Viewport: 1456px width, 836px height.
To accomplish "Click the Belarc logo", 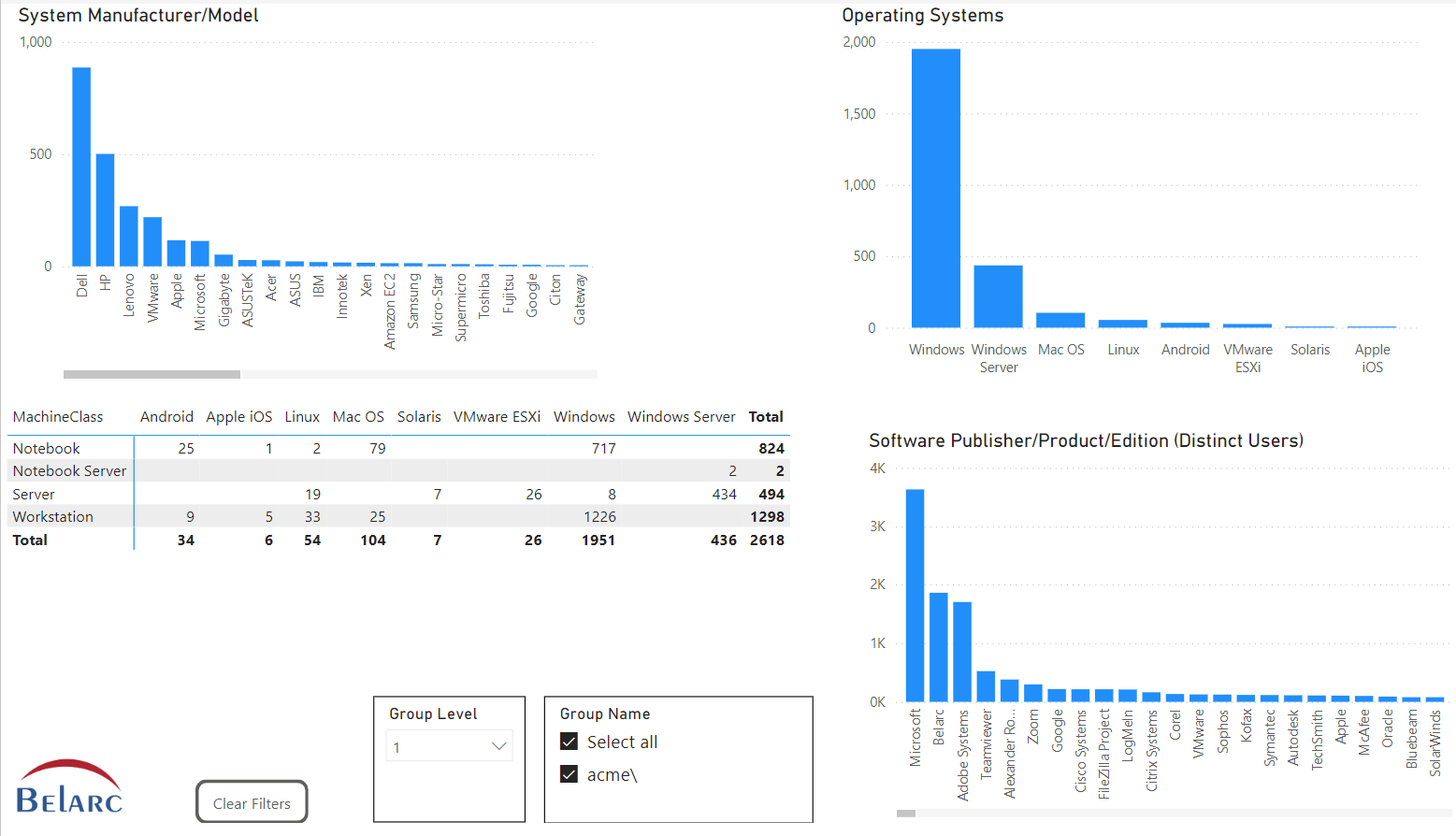I will pyautogui.click(x=68, y=786).
